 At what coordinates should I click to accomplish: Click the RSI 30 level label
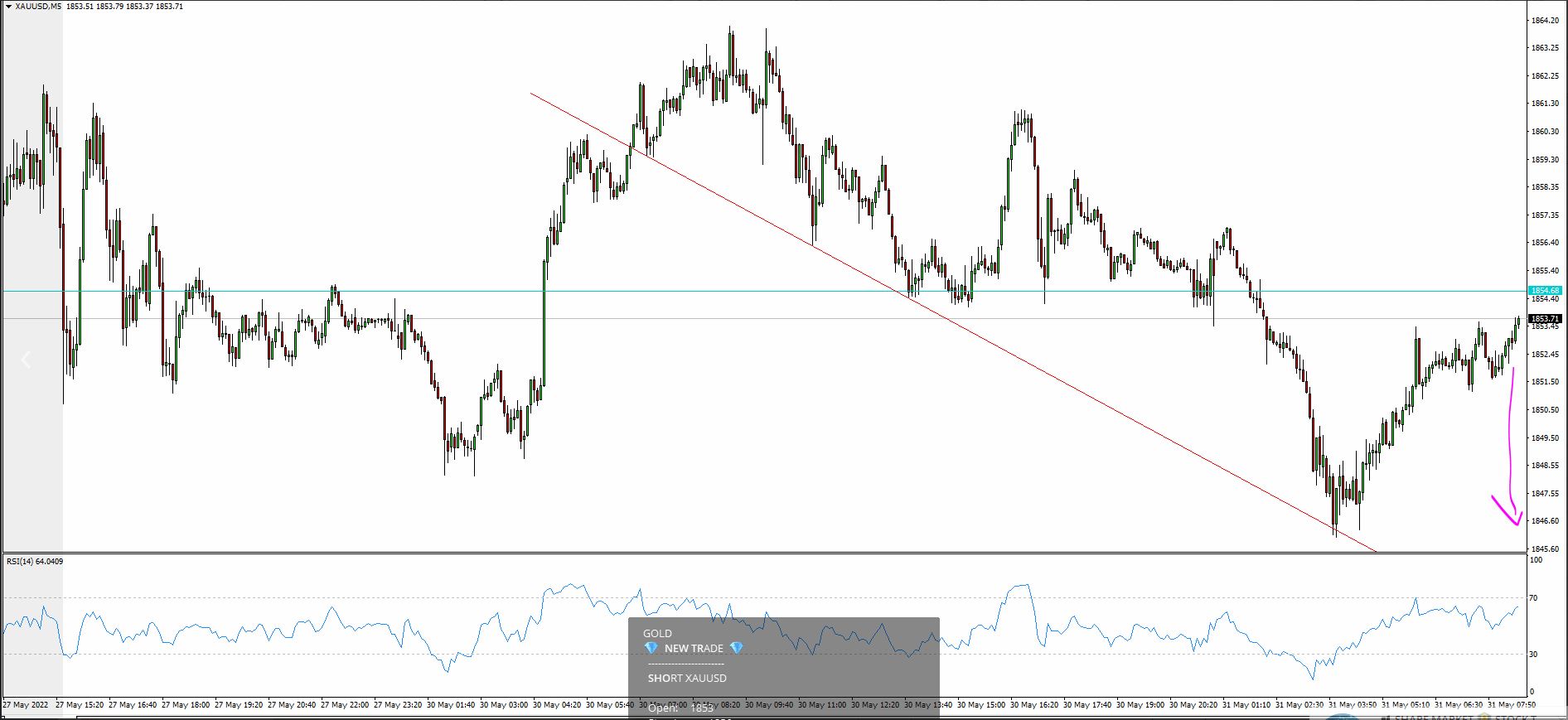(1534, 655)
